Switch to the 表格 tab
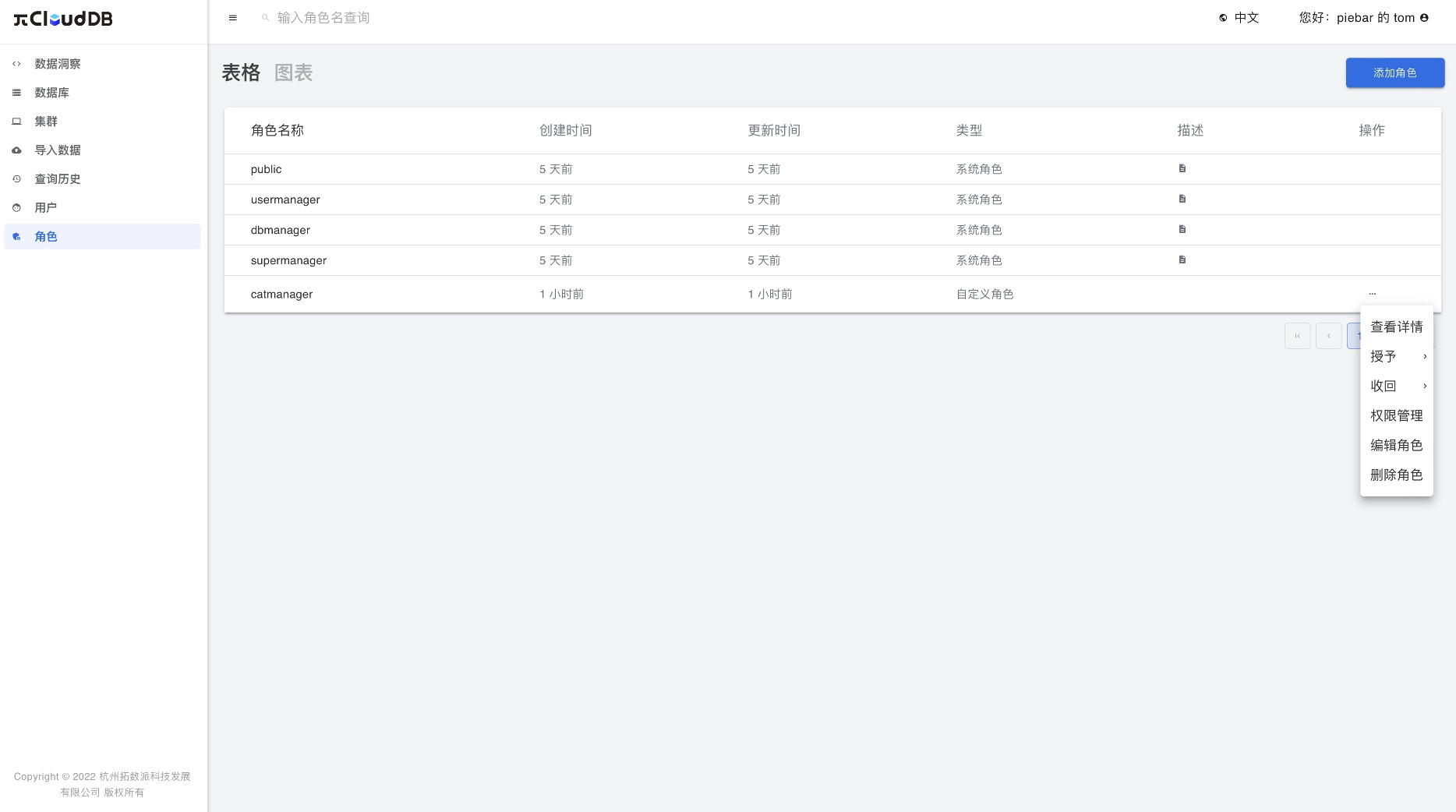 (x=241, y=73)
